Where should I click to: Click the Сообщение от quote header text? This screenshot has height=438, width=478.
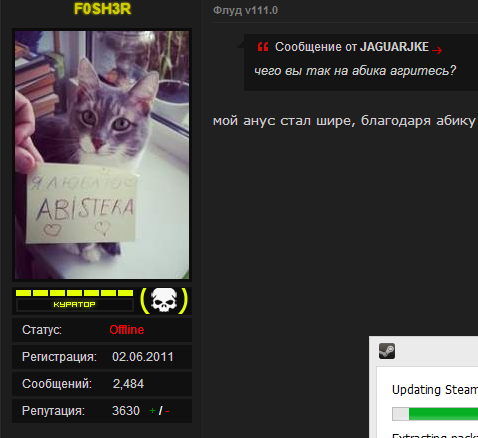pos(316,47)
